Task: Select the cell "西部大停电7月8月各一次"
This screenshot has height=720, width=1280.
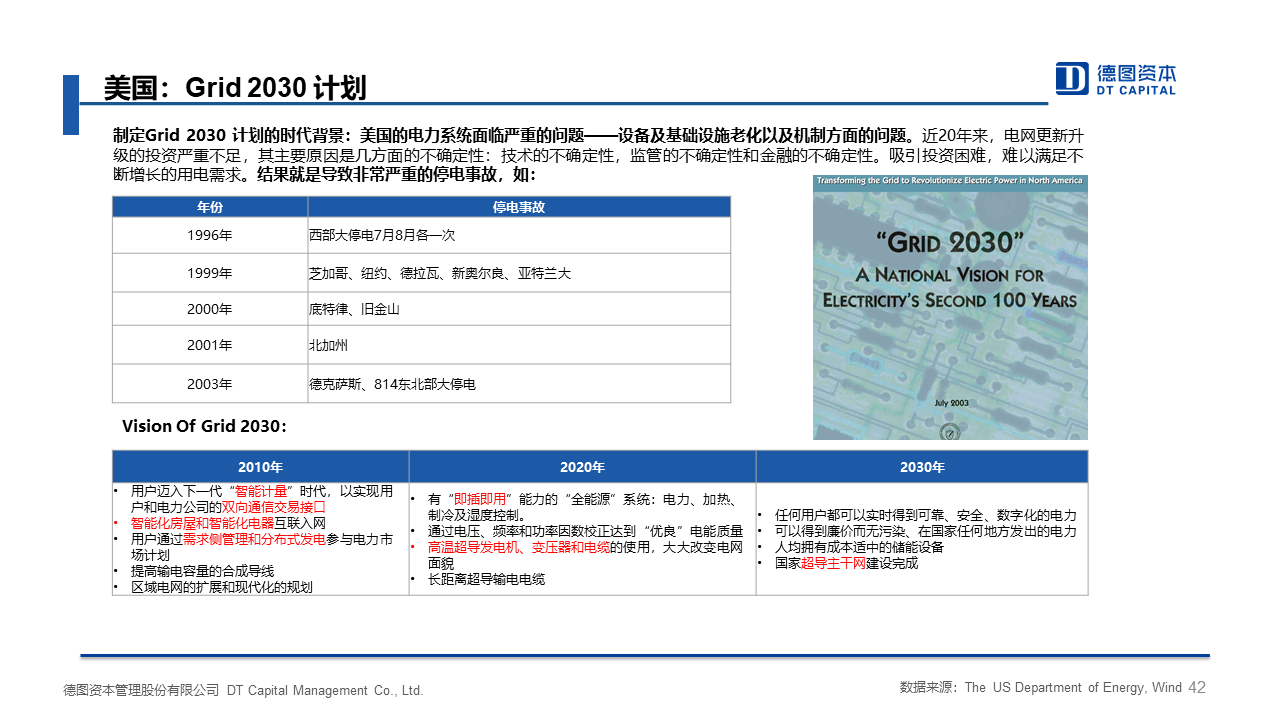Action: point(519,235)
